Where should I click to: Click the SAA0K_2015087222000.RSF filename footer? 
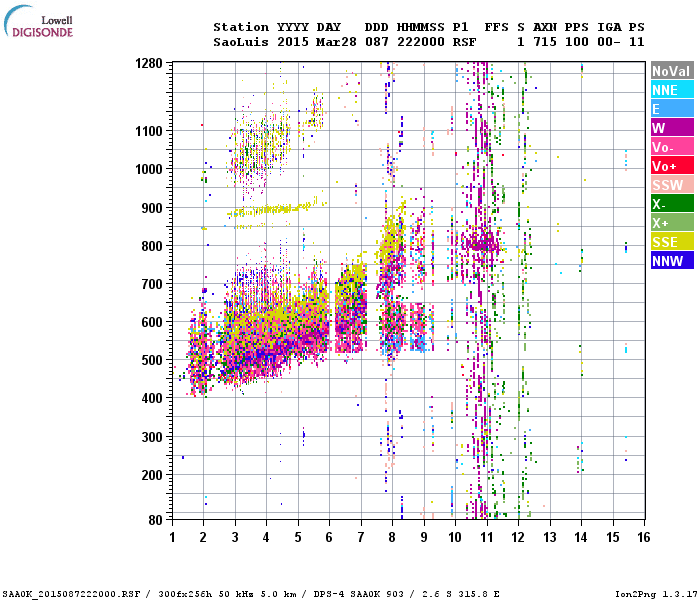pyautogui.click(x=71, y=594)
